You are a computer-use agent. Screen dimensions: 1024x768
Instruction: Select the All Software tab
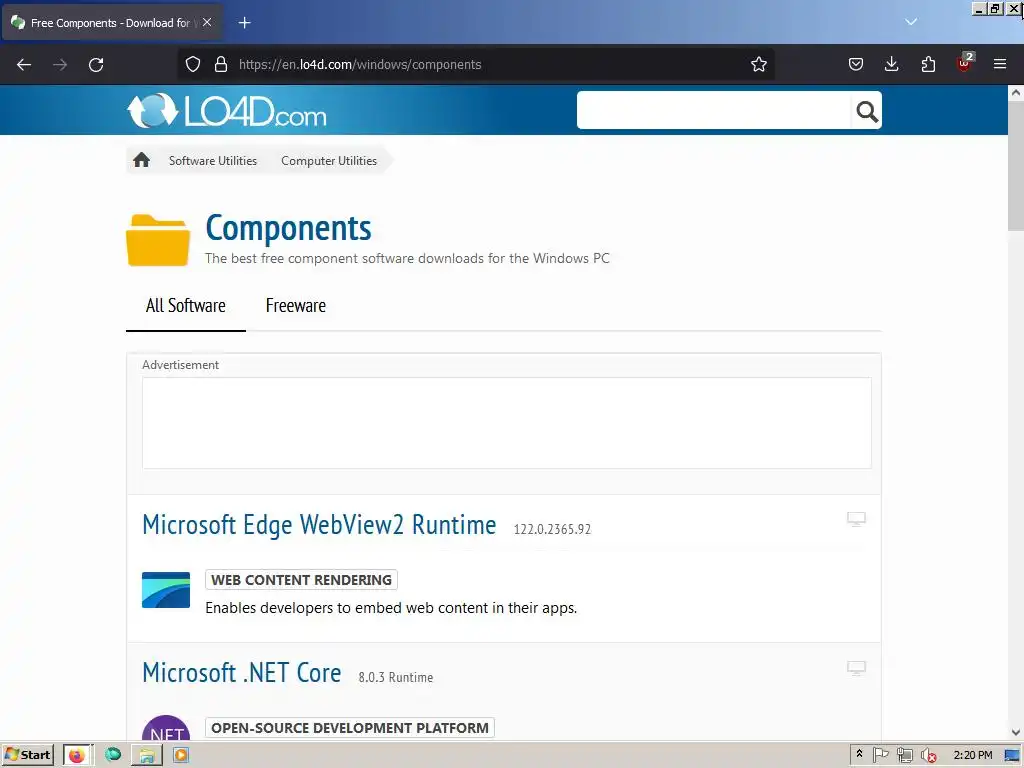pyautogui.click(x=185, y=306)
